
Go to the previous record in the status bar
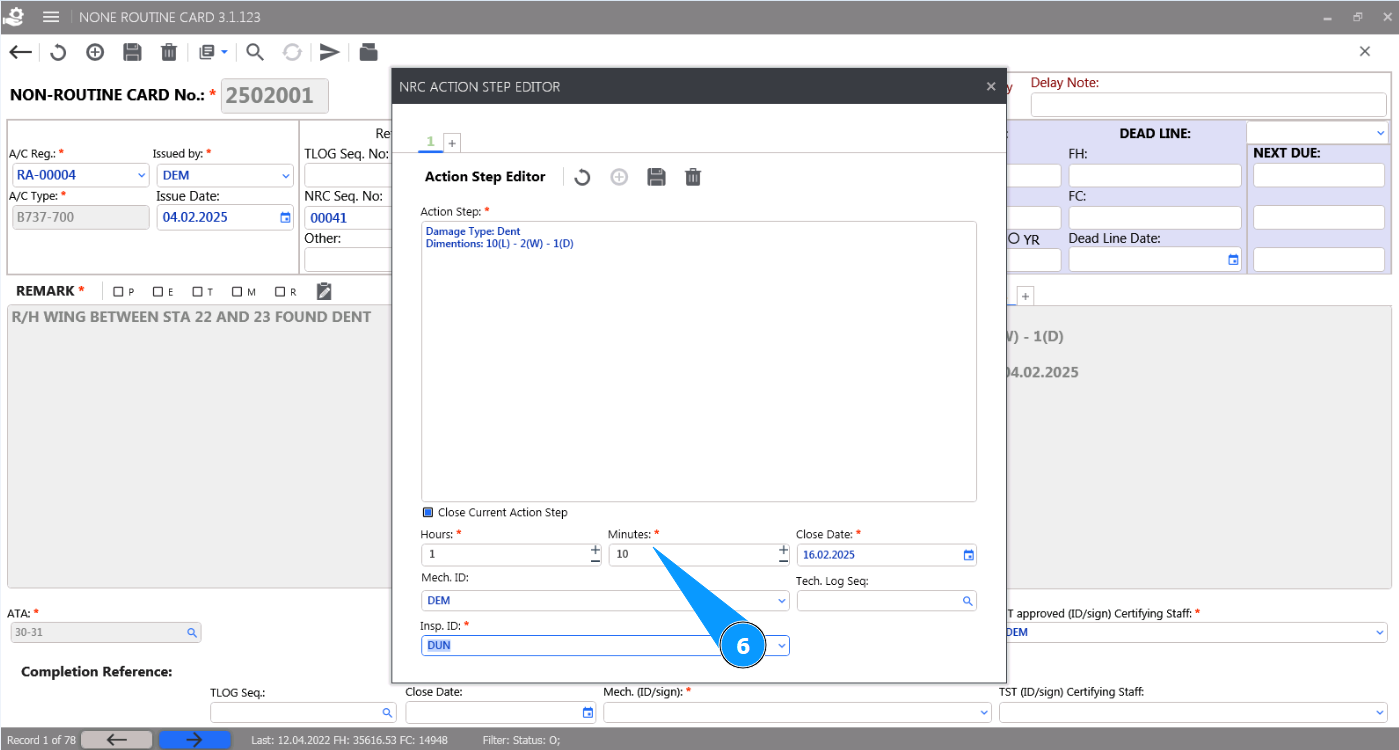117,740
